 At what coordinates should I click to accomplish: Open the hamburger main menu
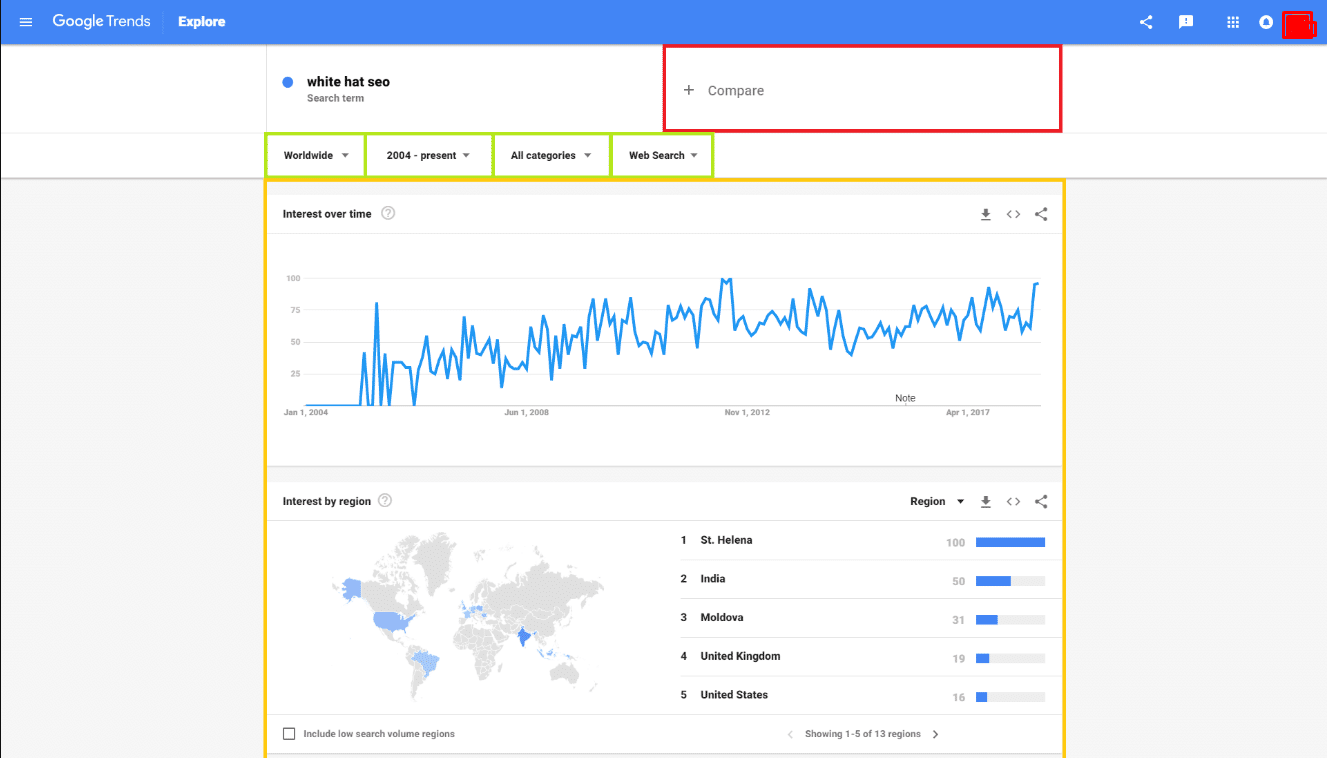(26, 22)
